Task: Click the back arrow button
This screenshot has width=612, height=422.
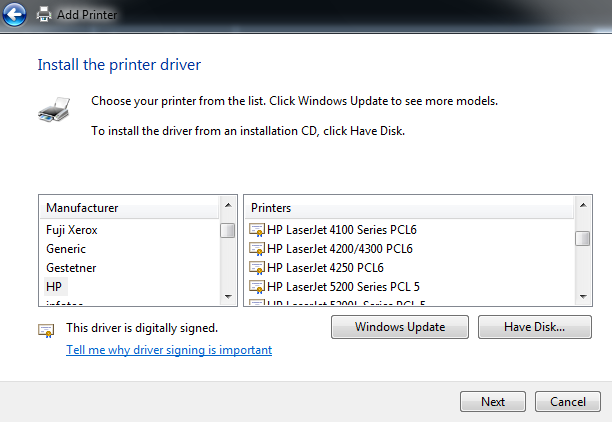Action: [x=14, y=14]
